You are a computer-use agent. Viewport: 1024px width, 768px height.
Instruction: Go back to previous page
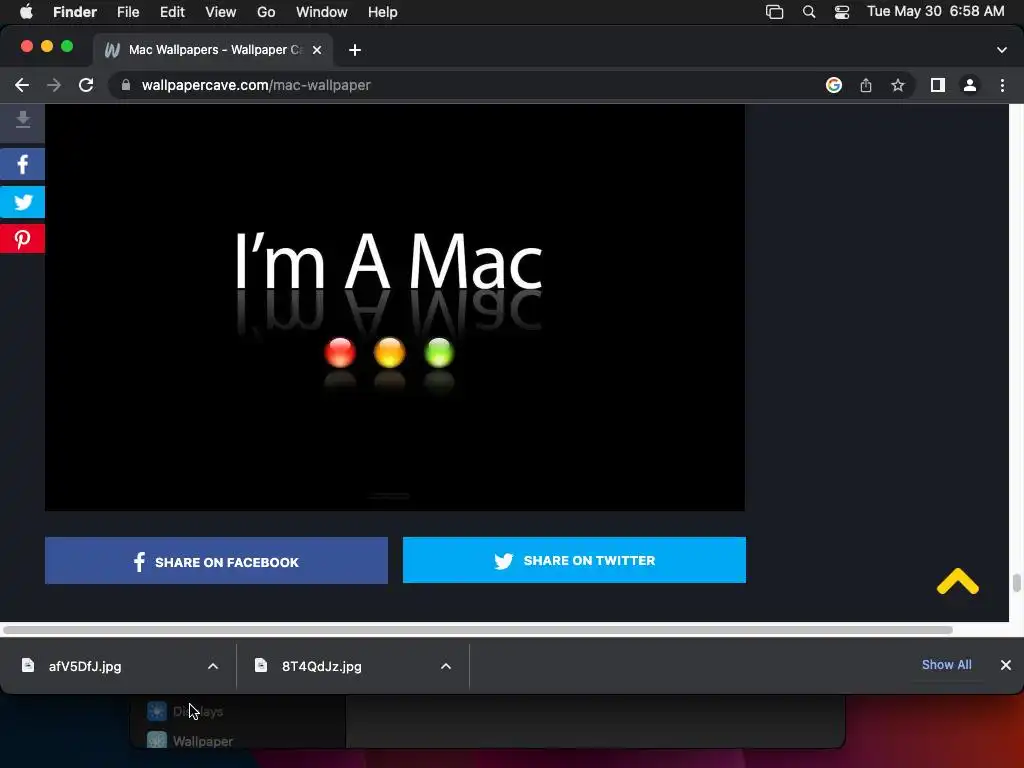tap(22, 86)
